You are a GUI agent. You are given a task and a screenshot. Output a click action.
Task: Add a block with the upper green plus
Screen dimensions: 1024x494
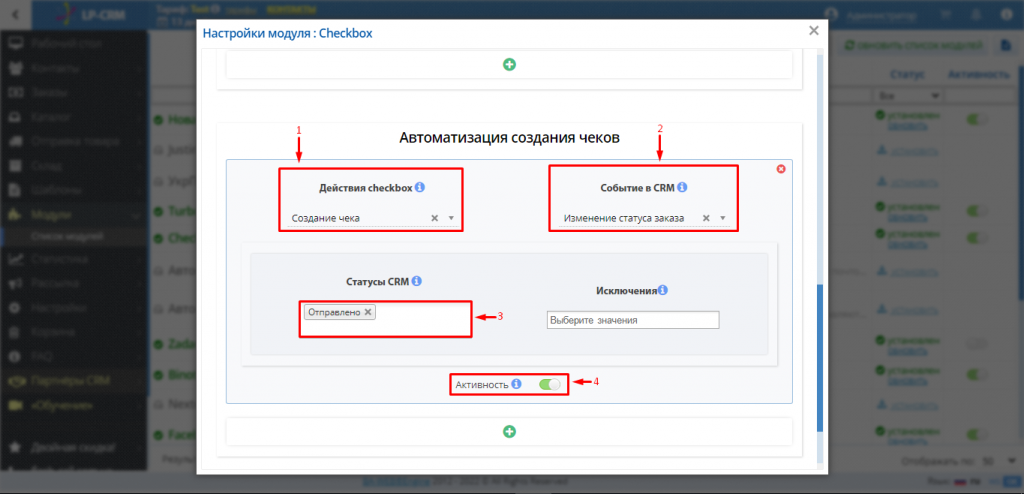coord(509,64)
